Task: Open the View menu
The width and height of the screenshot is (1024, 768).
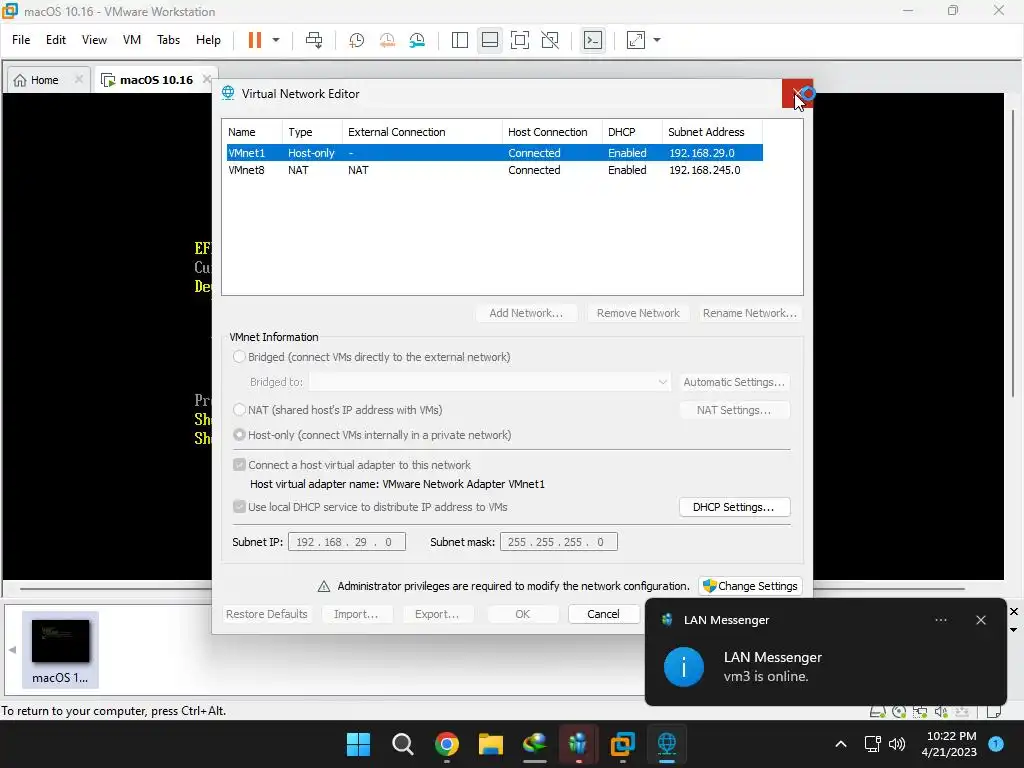Action: pyautogui.click(x=94, y=40)
